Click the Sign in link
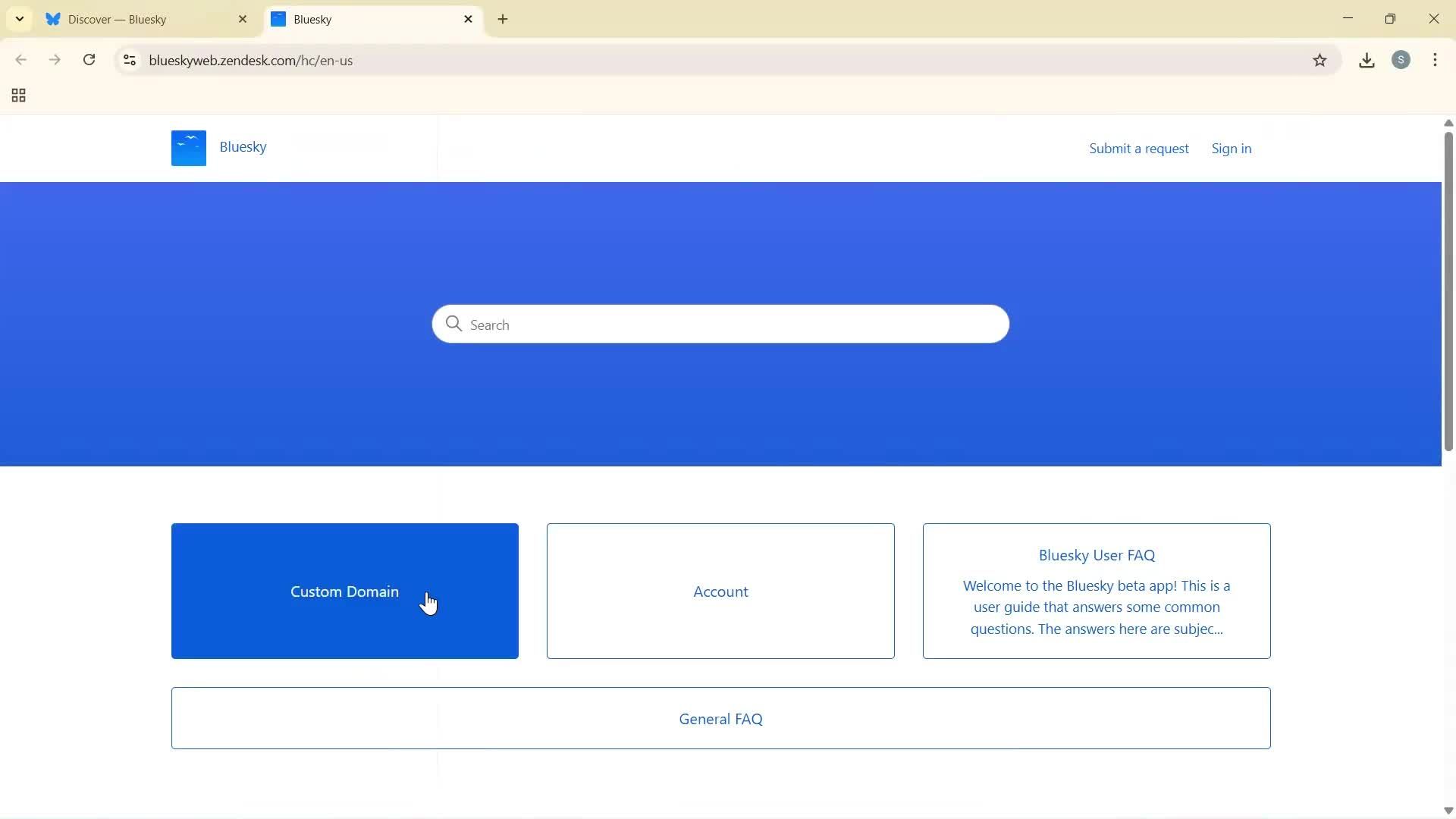1456x819 pixels. pyautogui.click(x=1232, y=148)
